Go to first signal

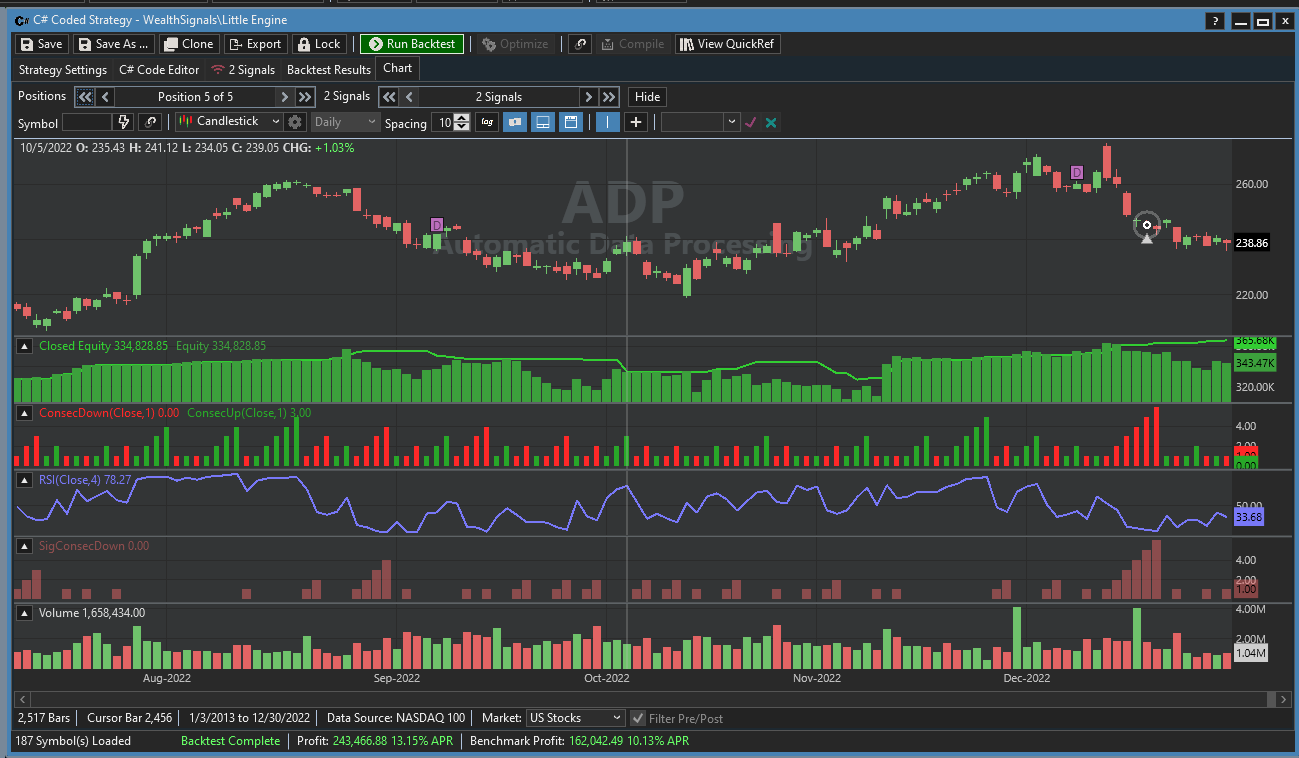pyautogui.click(x=388, y=97)
